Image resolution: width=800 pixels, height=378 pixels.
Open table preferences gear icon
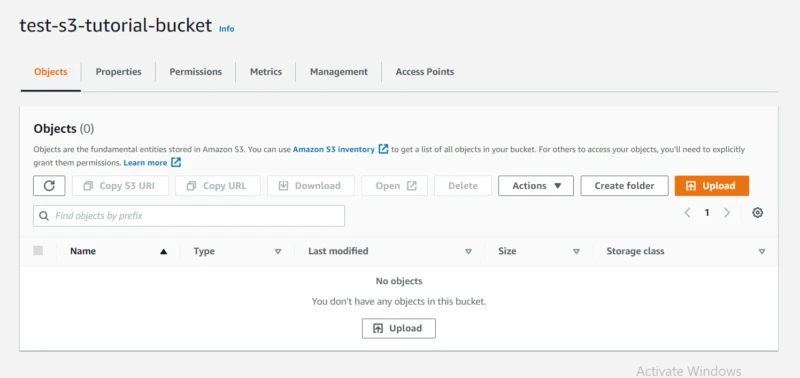tap(758, 213)
